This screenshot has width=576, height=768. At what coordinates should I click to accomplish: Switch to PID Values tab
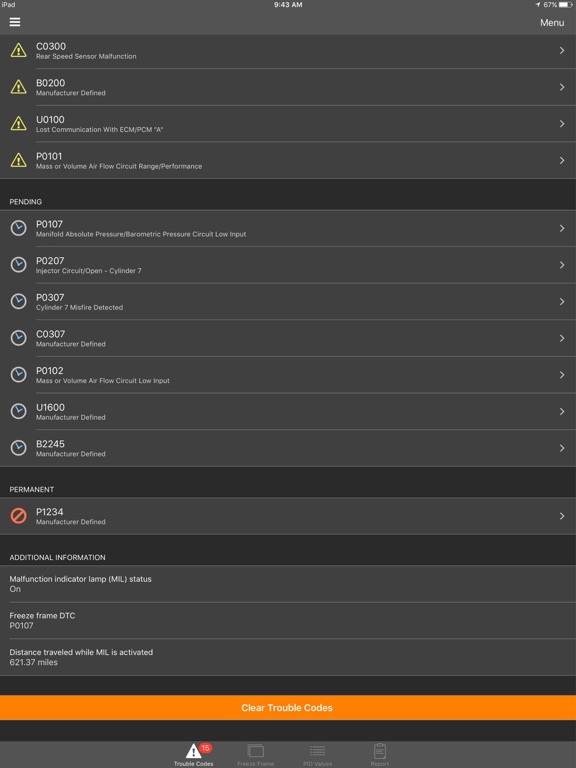click(317, 755)
